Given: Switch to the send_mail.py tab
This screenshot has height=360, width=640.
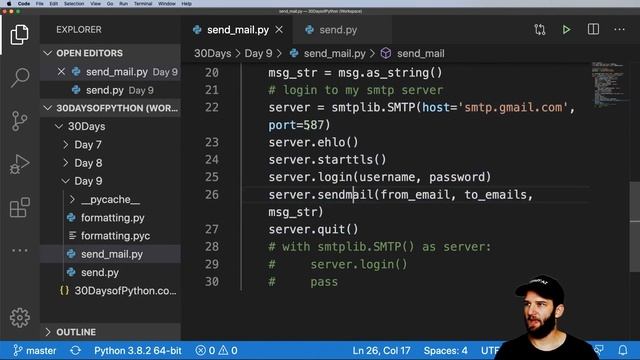Looking at the screenshot, I should click(x=238, y=30).
